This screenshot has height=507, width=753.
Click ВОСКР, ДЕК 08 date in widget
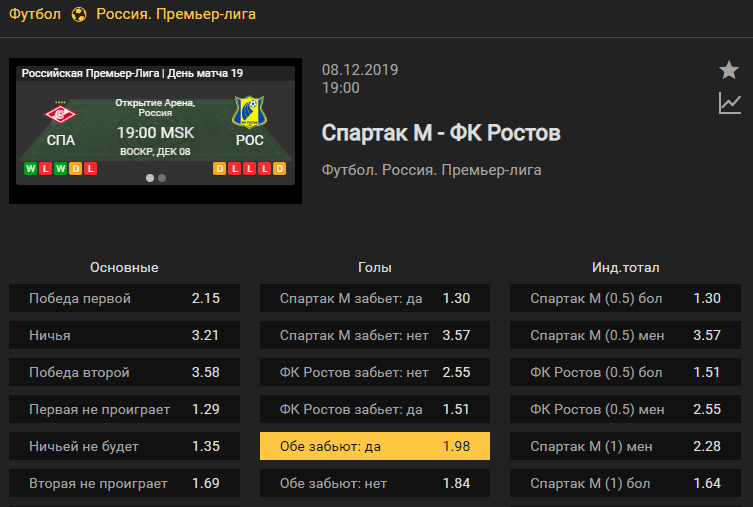pyautogui.click(x=155, y=152)
